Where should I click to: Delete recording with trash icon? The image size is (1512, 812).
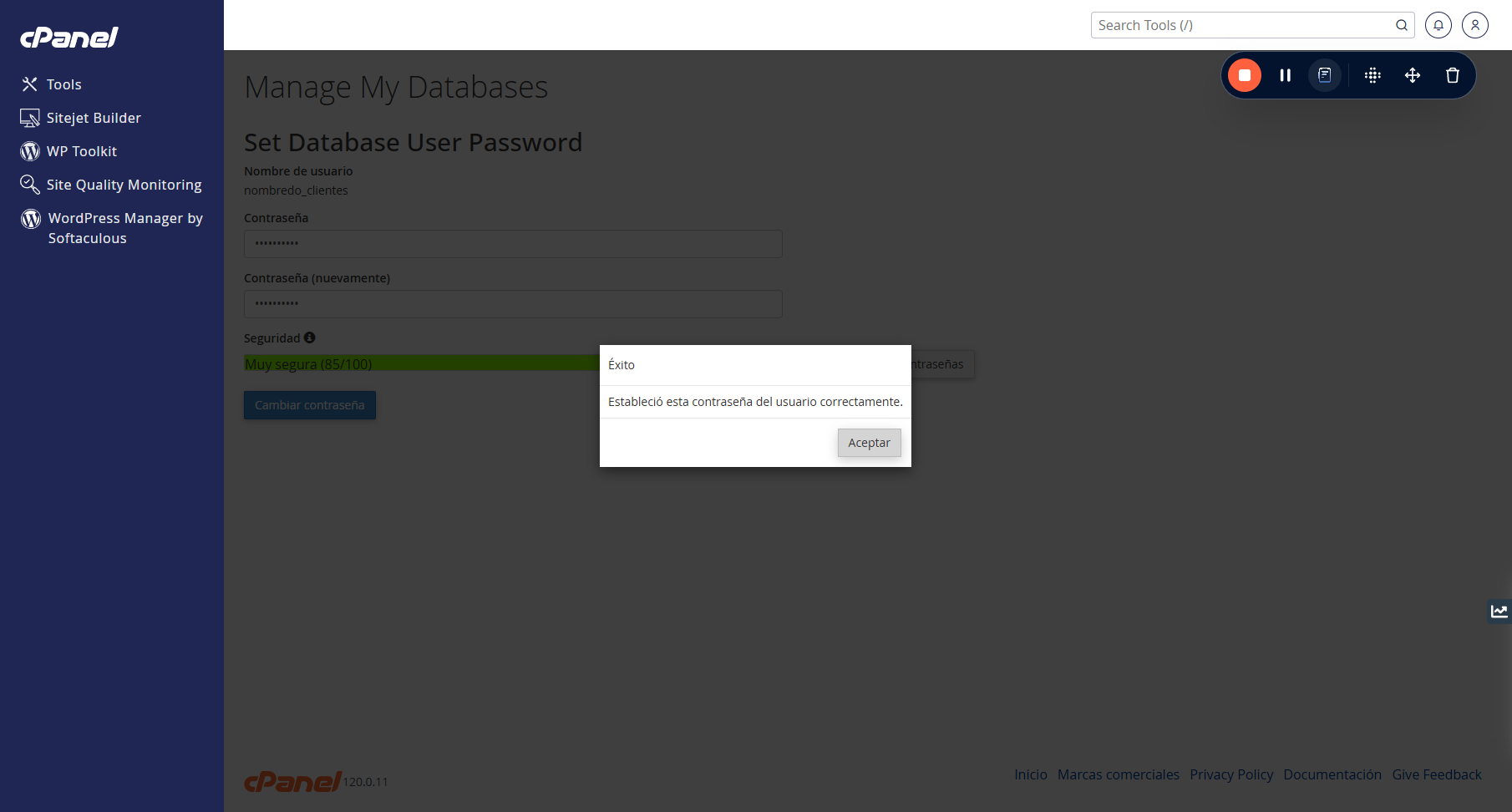(1453, 75)
